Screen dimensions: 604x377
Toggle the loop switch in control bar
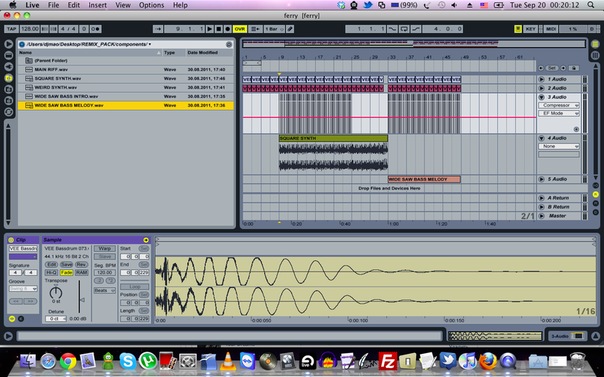pyautogui.click(x=404, y=29)
